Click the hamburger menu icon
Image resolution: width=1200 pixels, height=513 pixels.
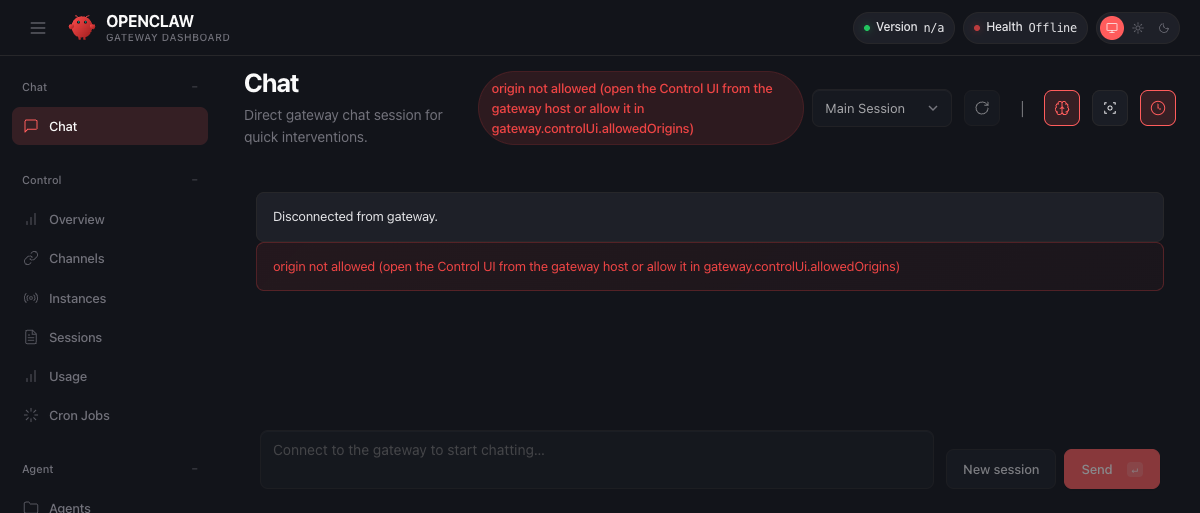38,28
